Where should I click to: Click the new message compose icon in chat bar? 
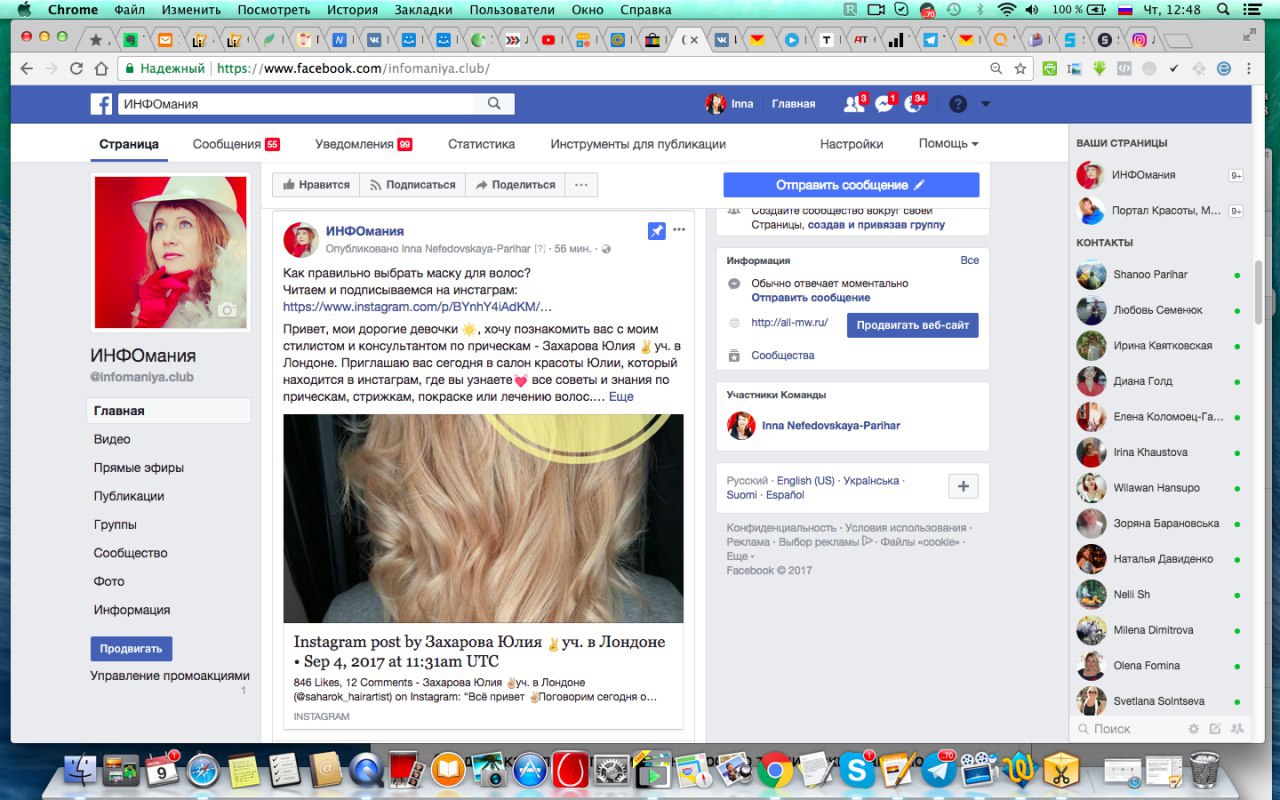point(1215,729)
